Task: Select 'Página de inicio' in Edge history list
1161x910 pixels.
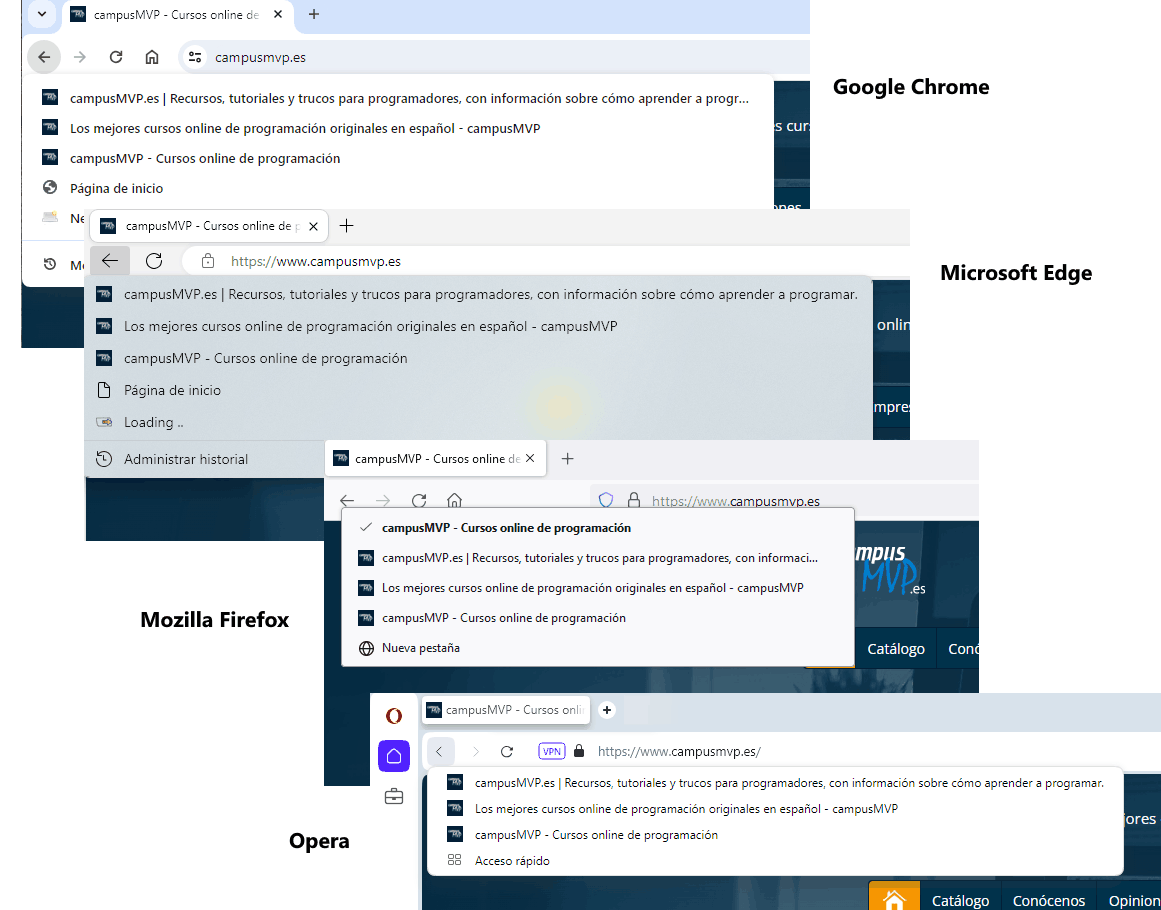Action: [x=172, y=390]
